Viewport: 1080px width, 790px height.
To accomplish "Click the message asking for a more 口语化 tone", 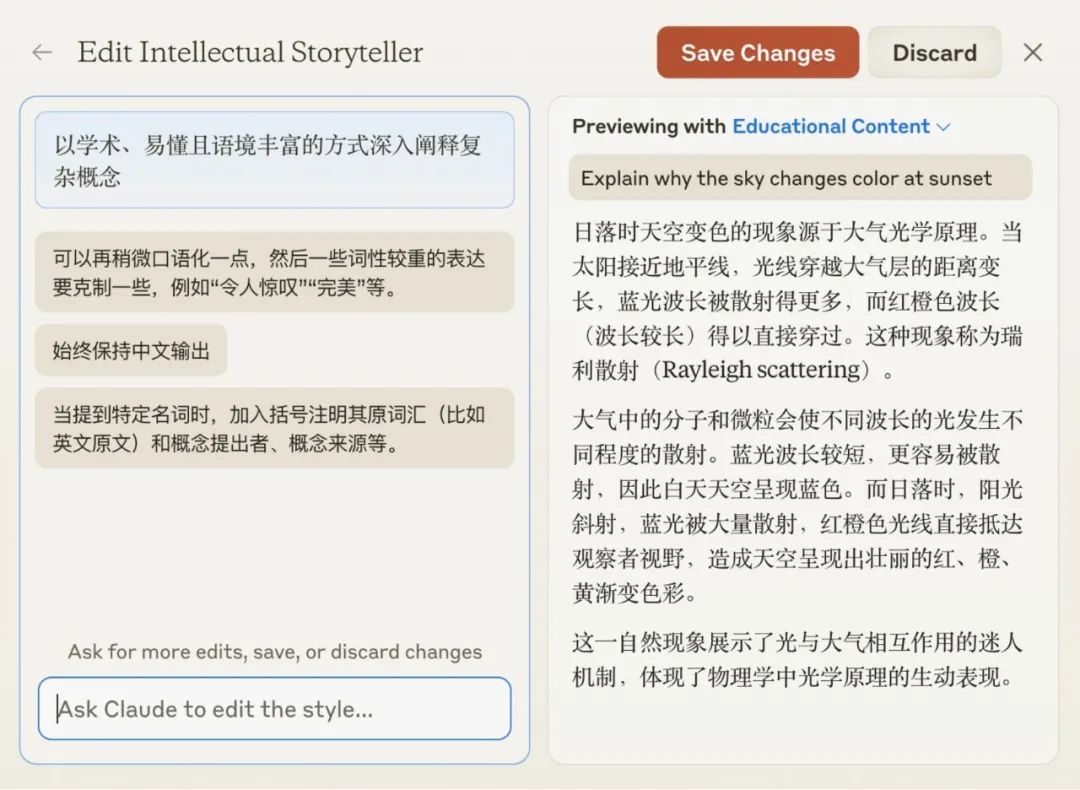I will (x=275, y=273).
